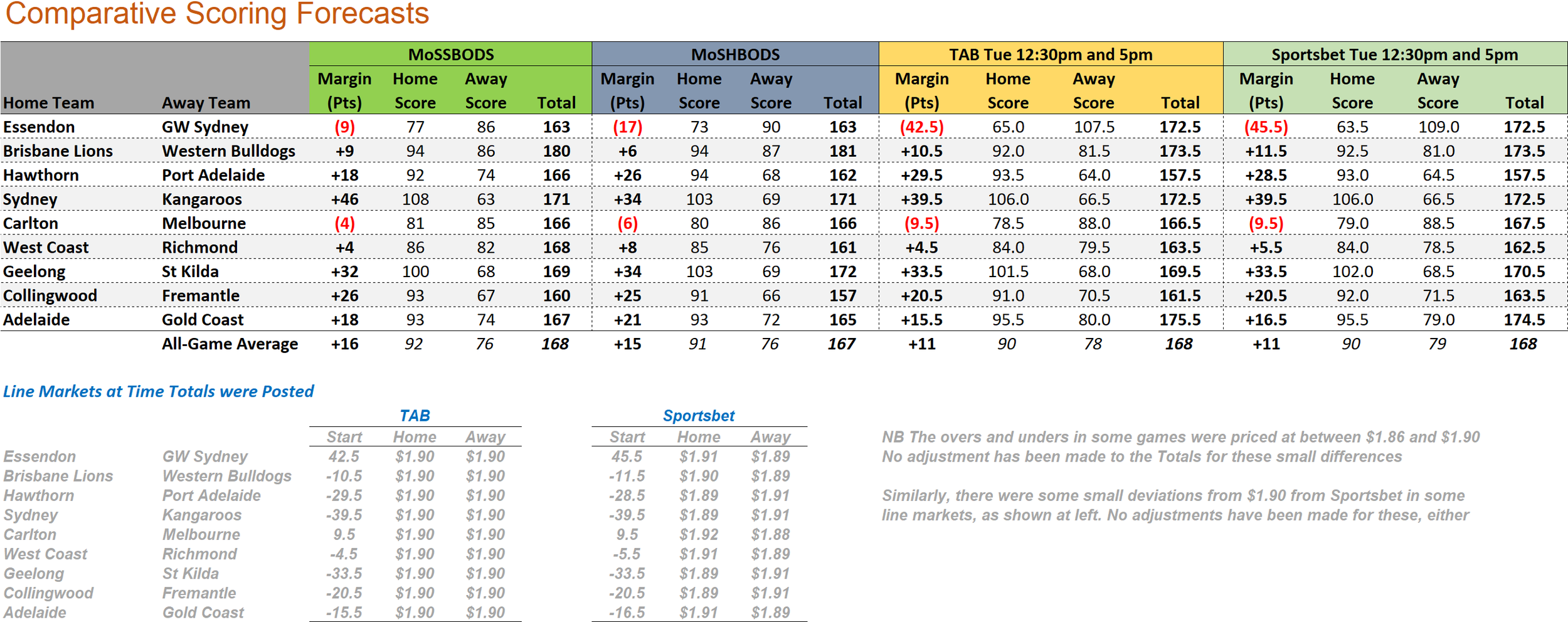This screenshot has width=1568, height=622.
Task: Click Geelong in the main forecast table
Action: click(x=34, y=271)
